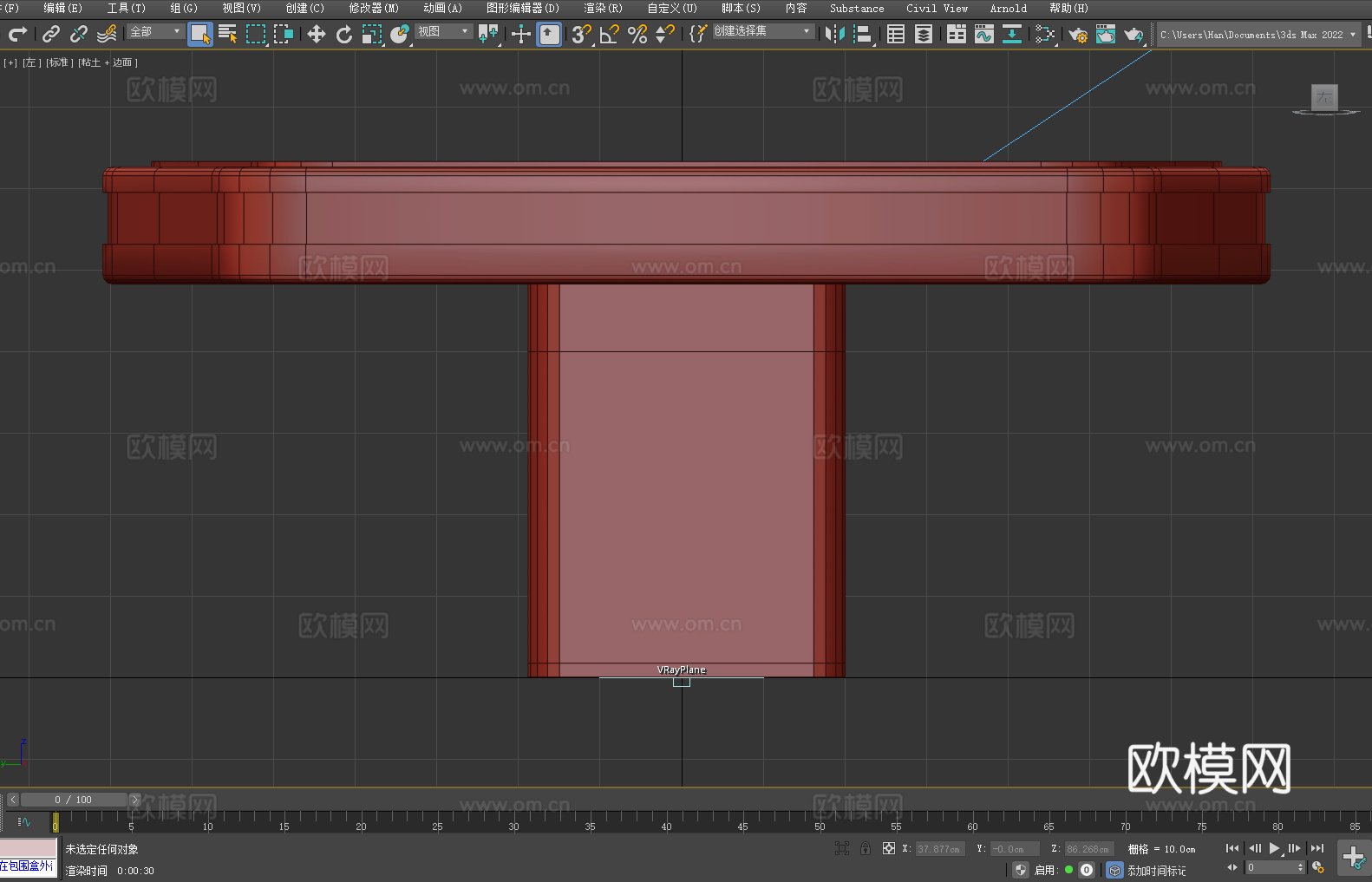Click the Mirror tool icon

pos(835,34)
